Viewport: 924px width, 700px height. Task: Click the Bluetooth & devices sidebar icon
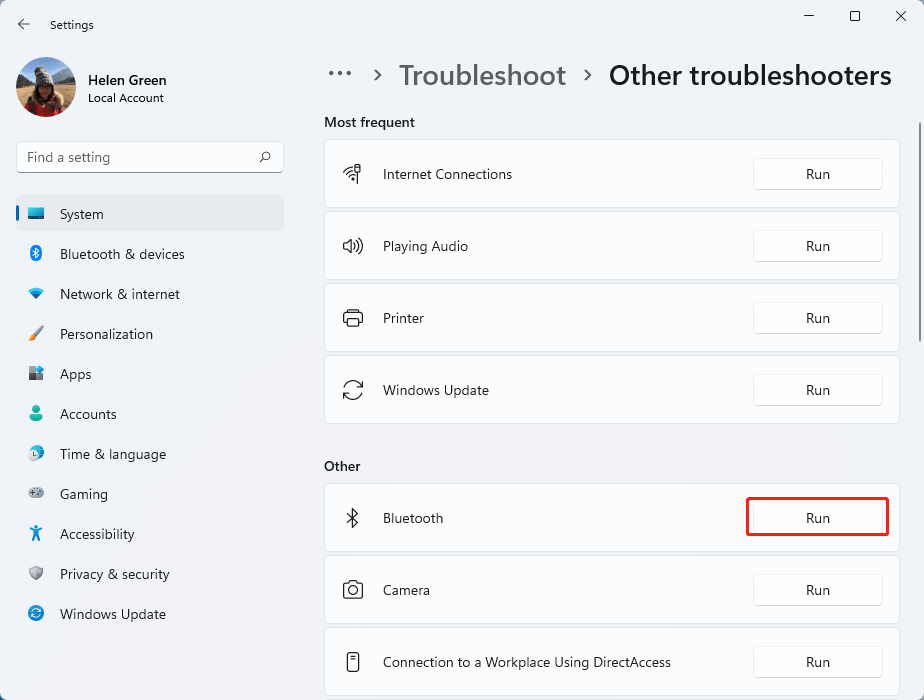click(x=36, y=253)
